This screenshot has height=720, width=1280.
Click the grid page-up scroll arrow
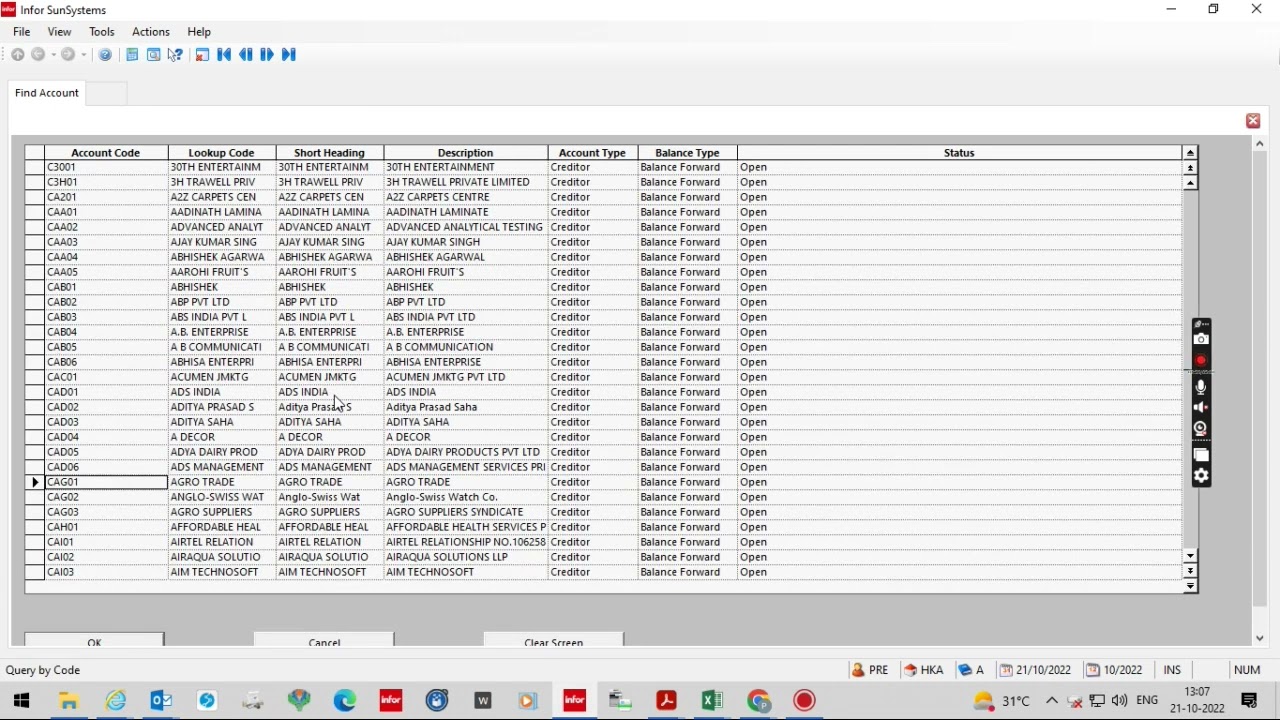coord(1191,168)
